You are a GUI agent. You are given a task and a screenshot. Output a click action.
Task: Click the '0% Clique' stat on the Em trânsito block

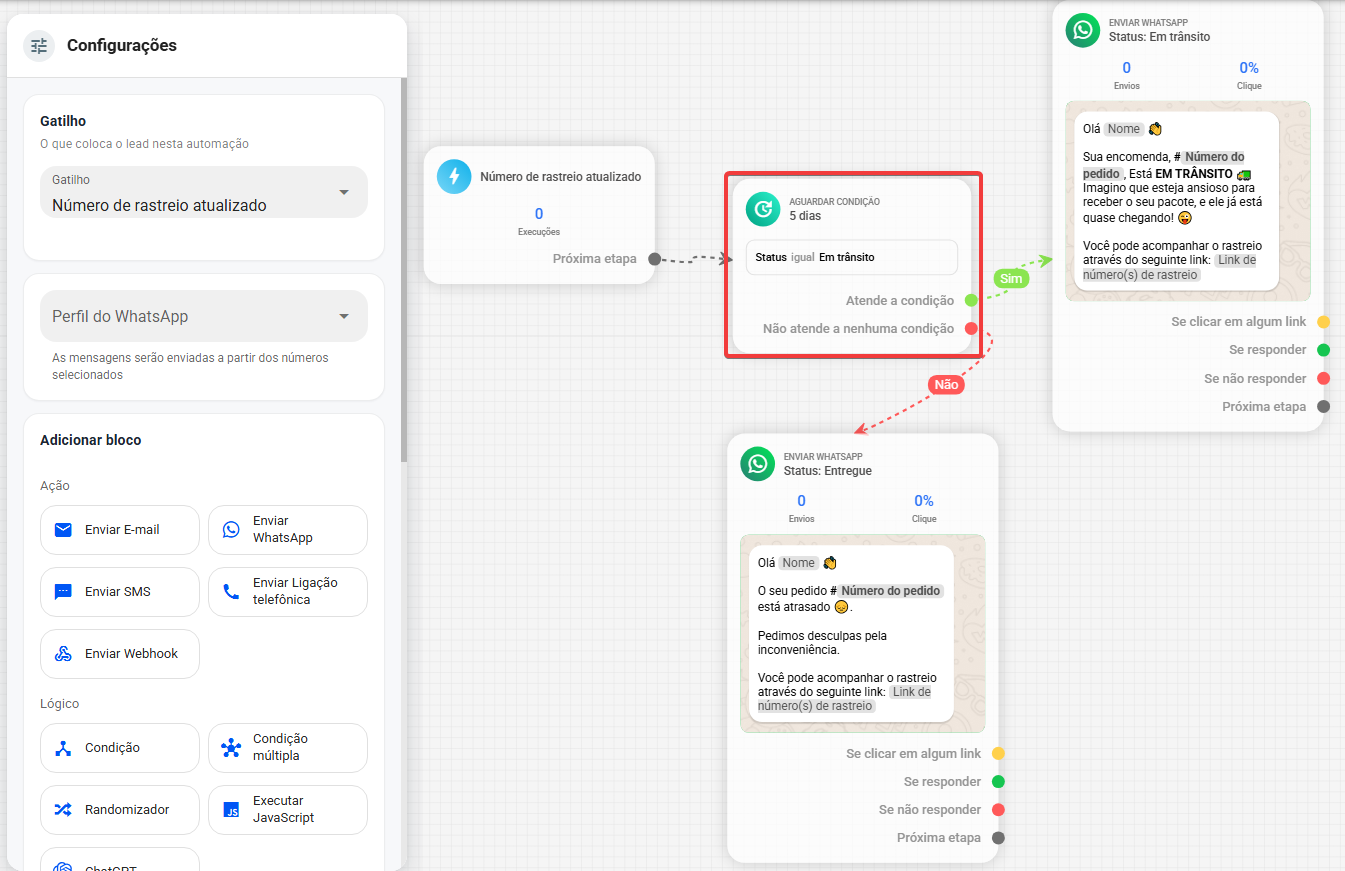1249,76
